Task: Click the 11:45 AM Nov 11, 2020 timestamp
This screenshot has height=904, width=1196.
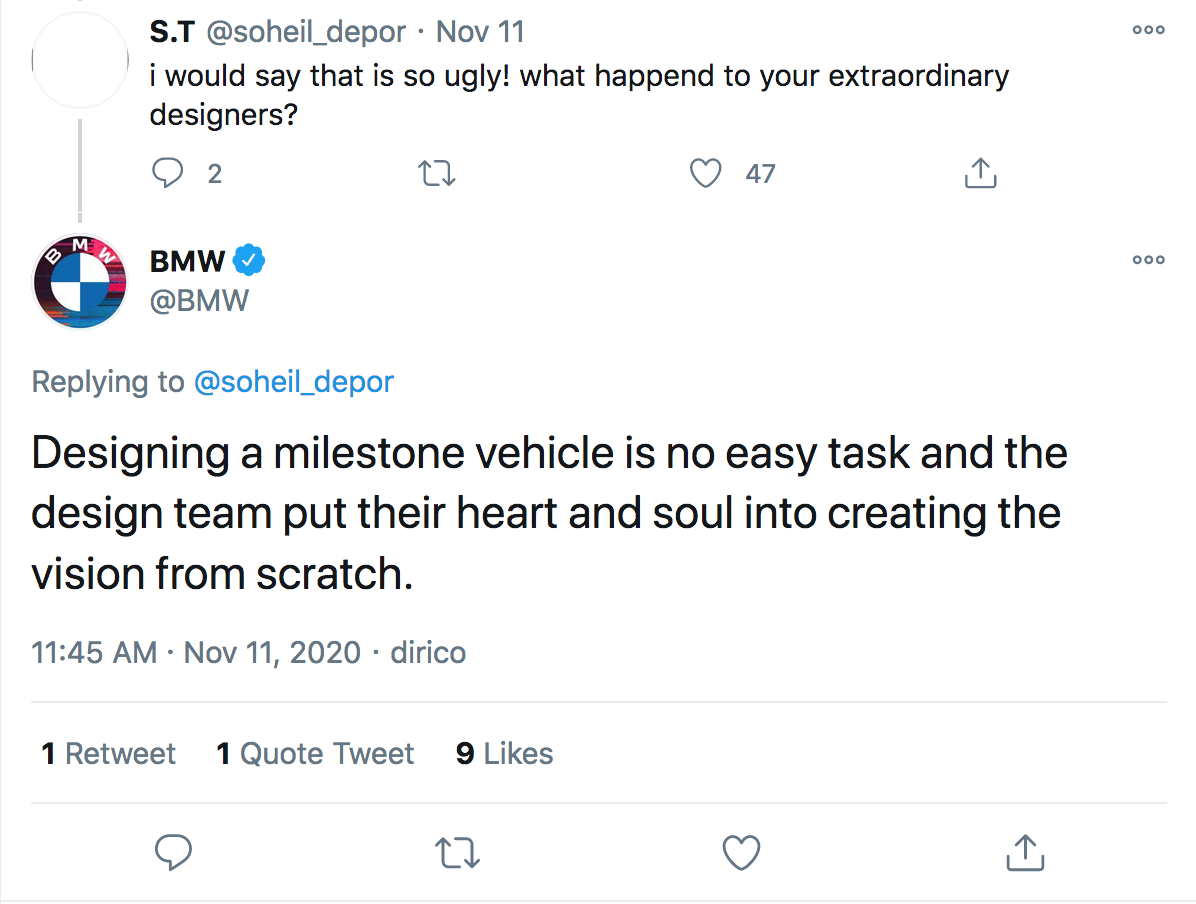Action: point(196,652)
